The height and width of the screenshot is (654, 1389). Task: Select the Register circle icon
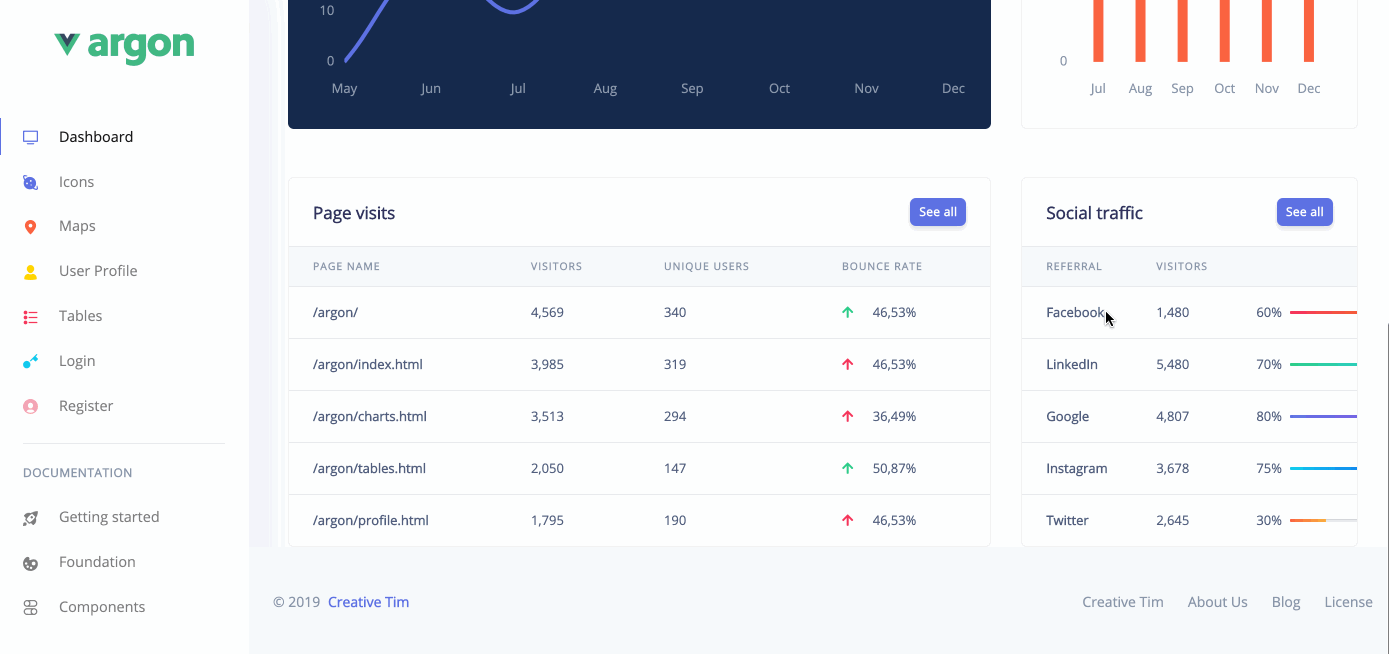pyautogui.click(x=30, y=406)
